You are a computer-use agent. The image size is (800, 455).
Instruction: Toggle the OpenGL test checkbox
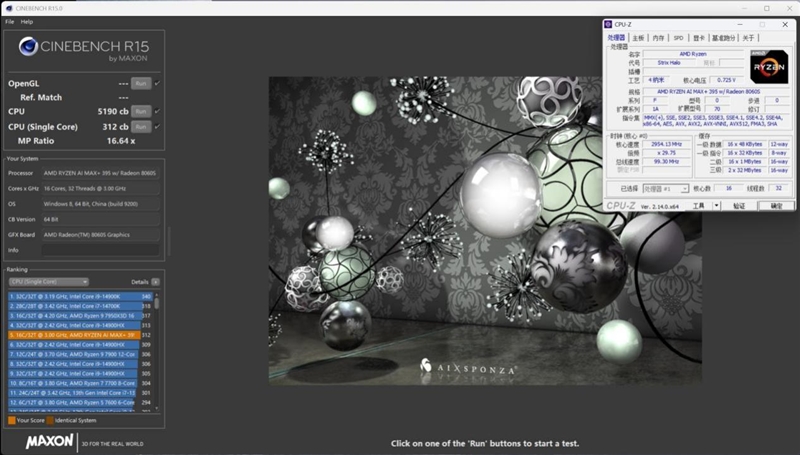(x=157, y=83)
